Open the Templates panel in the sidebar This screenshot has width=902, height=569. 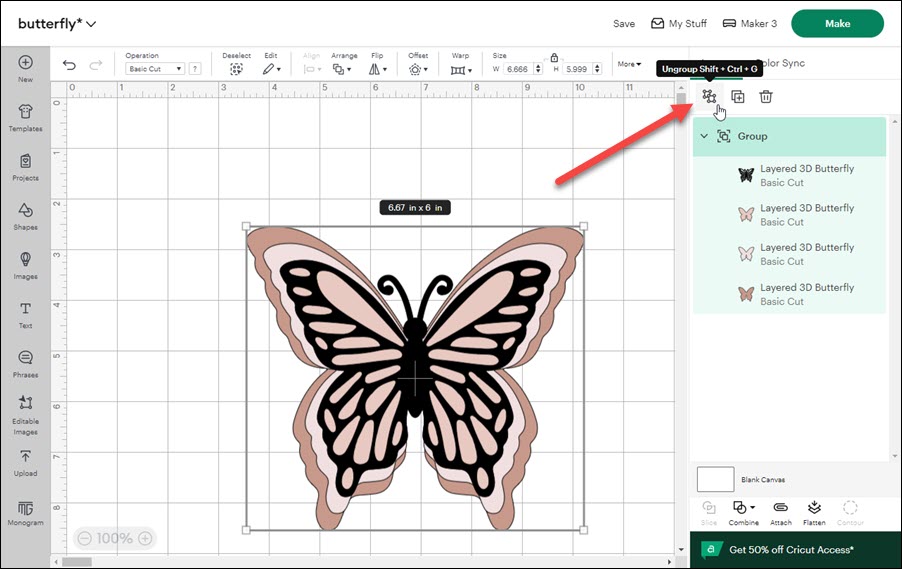25,117
